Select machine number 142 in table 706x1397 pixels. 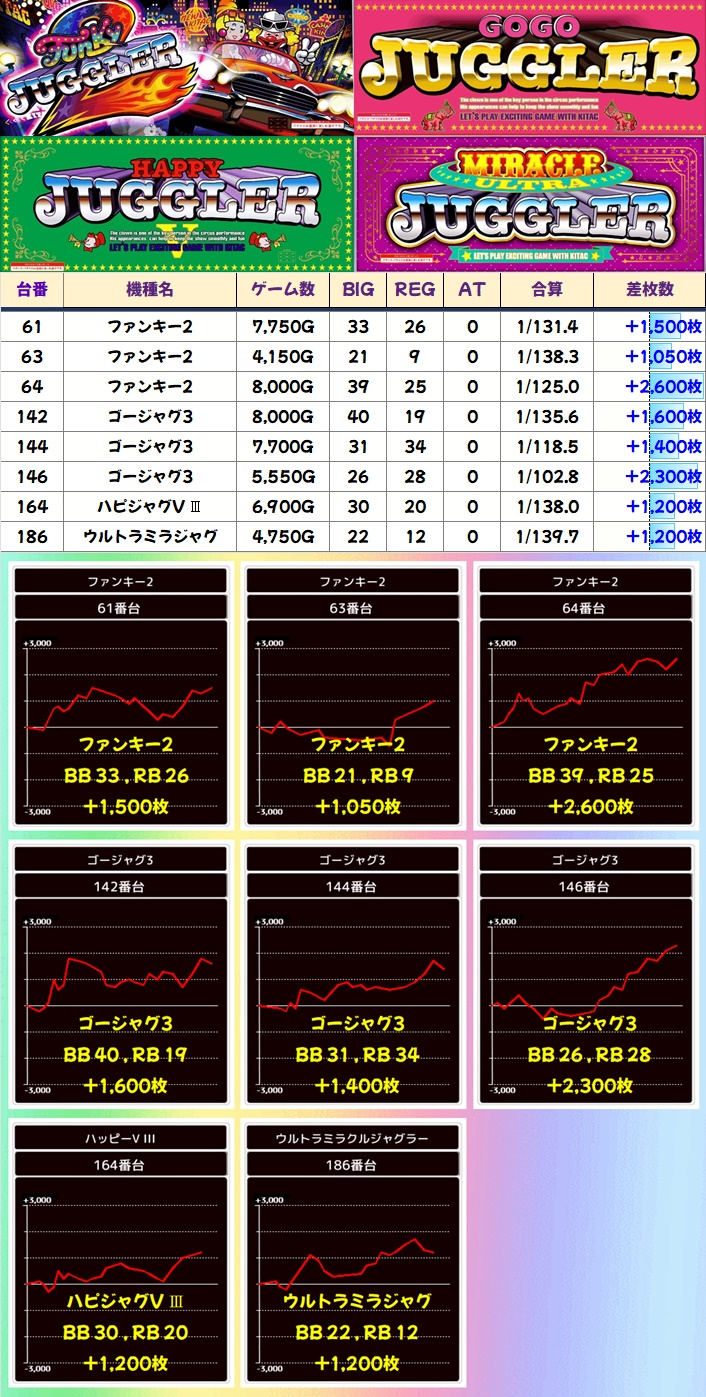(x=32, y=416)
